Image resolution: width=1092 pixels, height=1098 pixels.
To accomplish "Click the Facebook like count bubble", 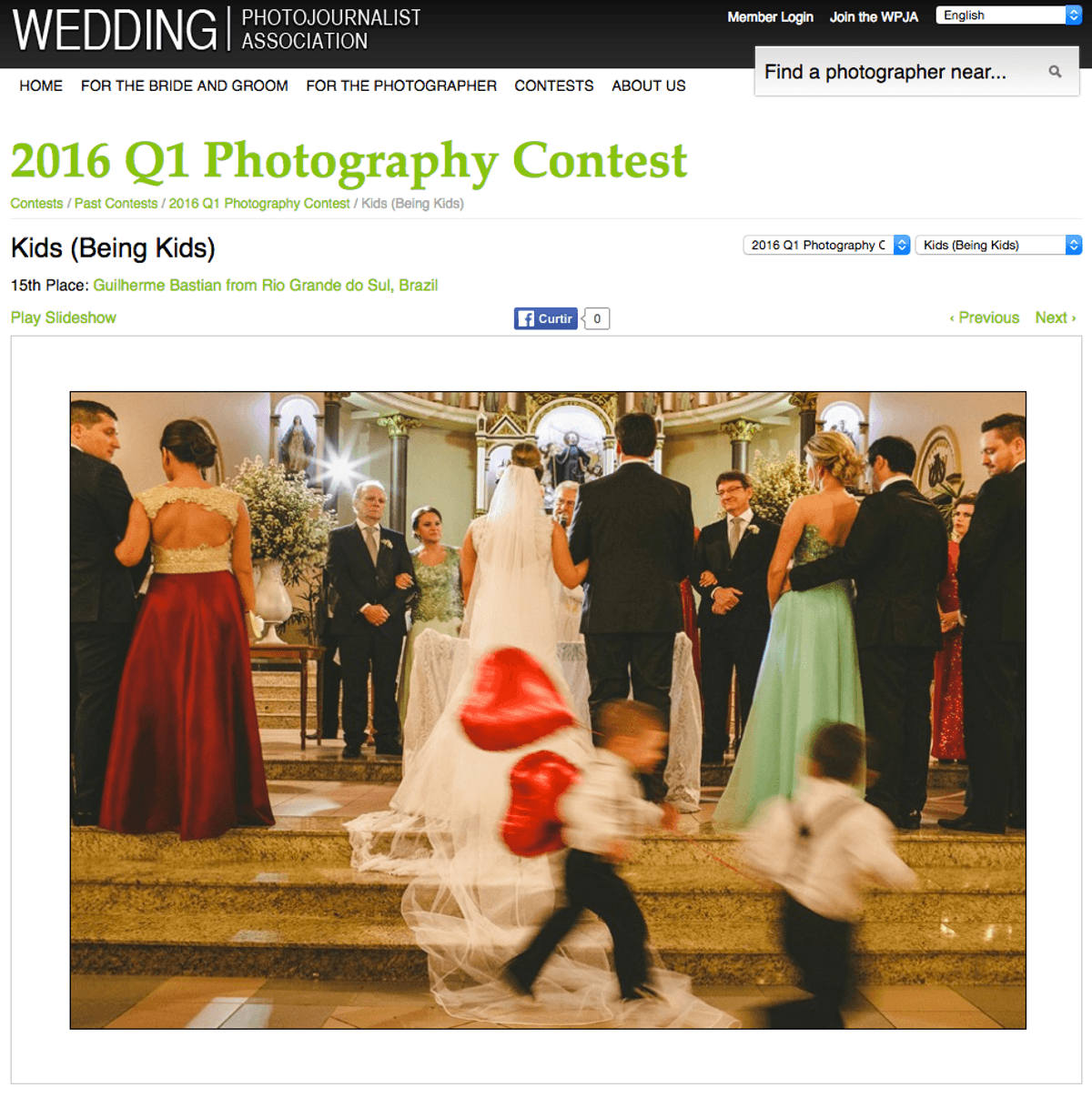I will [x=596, y=318].
